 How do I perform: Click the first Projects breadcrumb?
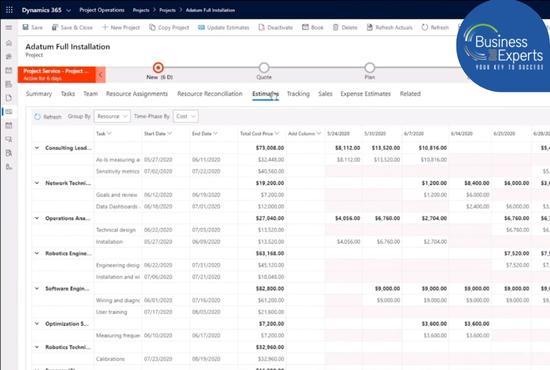tap(141, 10)
